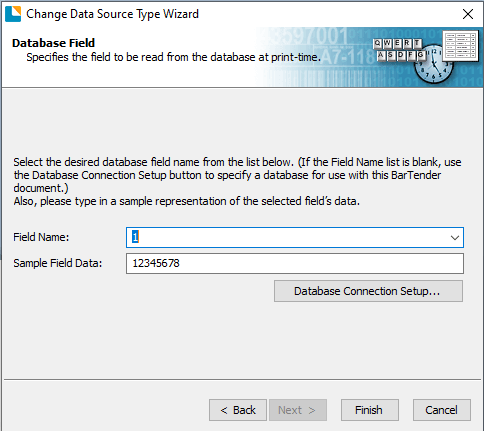Image resolution: width=484 pixels, height=431 pixels.
Task: Click the BarTender logo in the title bar
Action: 13,14
